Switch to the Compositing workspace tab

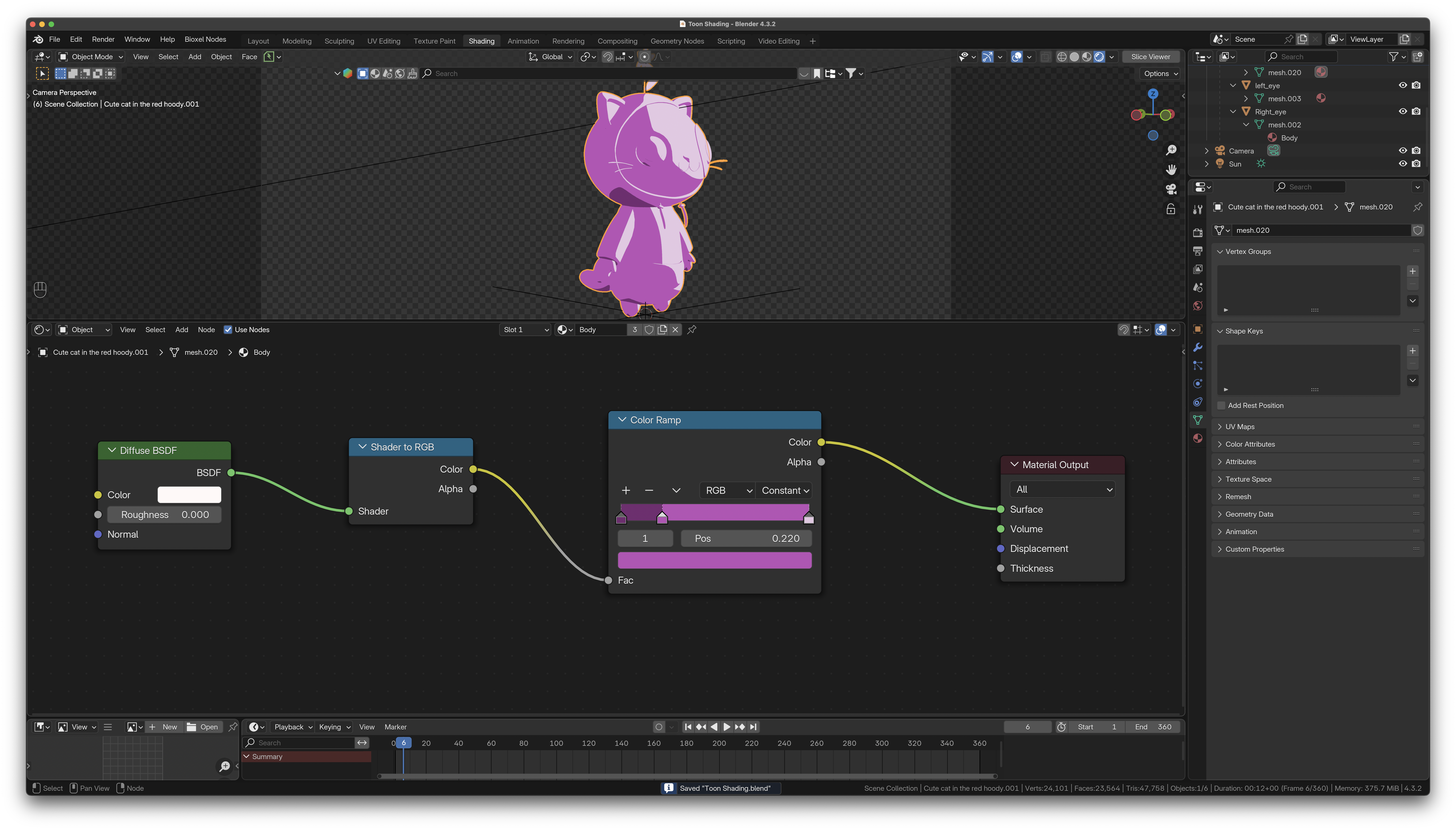[x=617, y=41]
